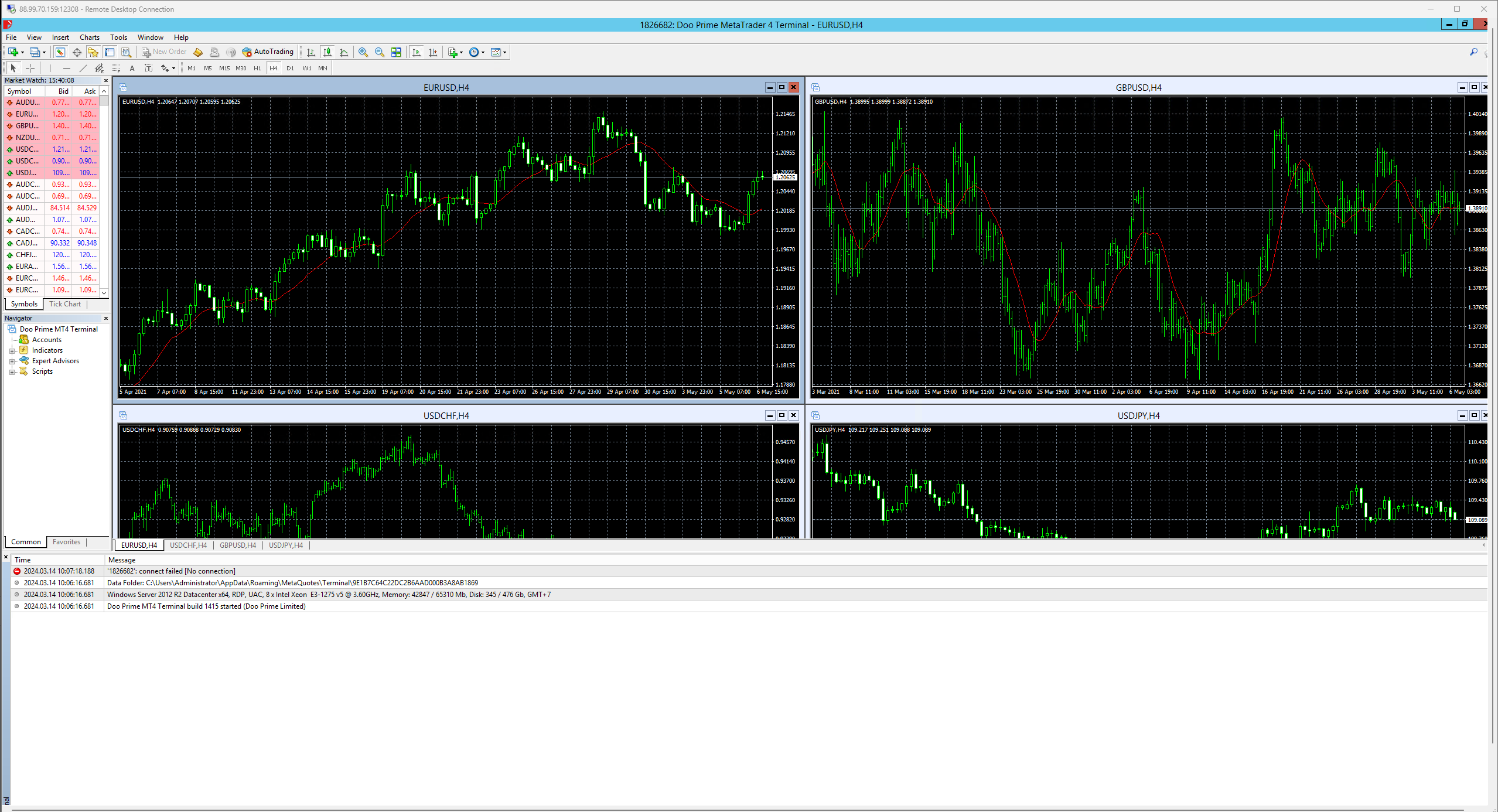Image resolution: width=1498 pixels, height=812 pixels.
Task: Open the arrows tool dropdown
Action: (173, 69)
